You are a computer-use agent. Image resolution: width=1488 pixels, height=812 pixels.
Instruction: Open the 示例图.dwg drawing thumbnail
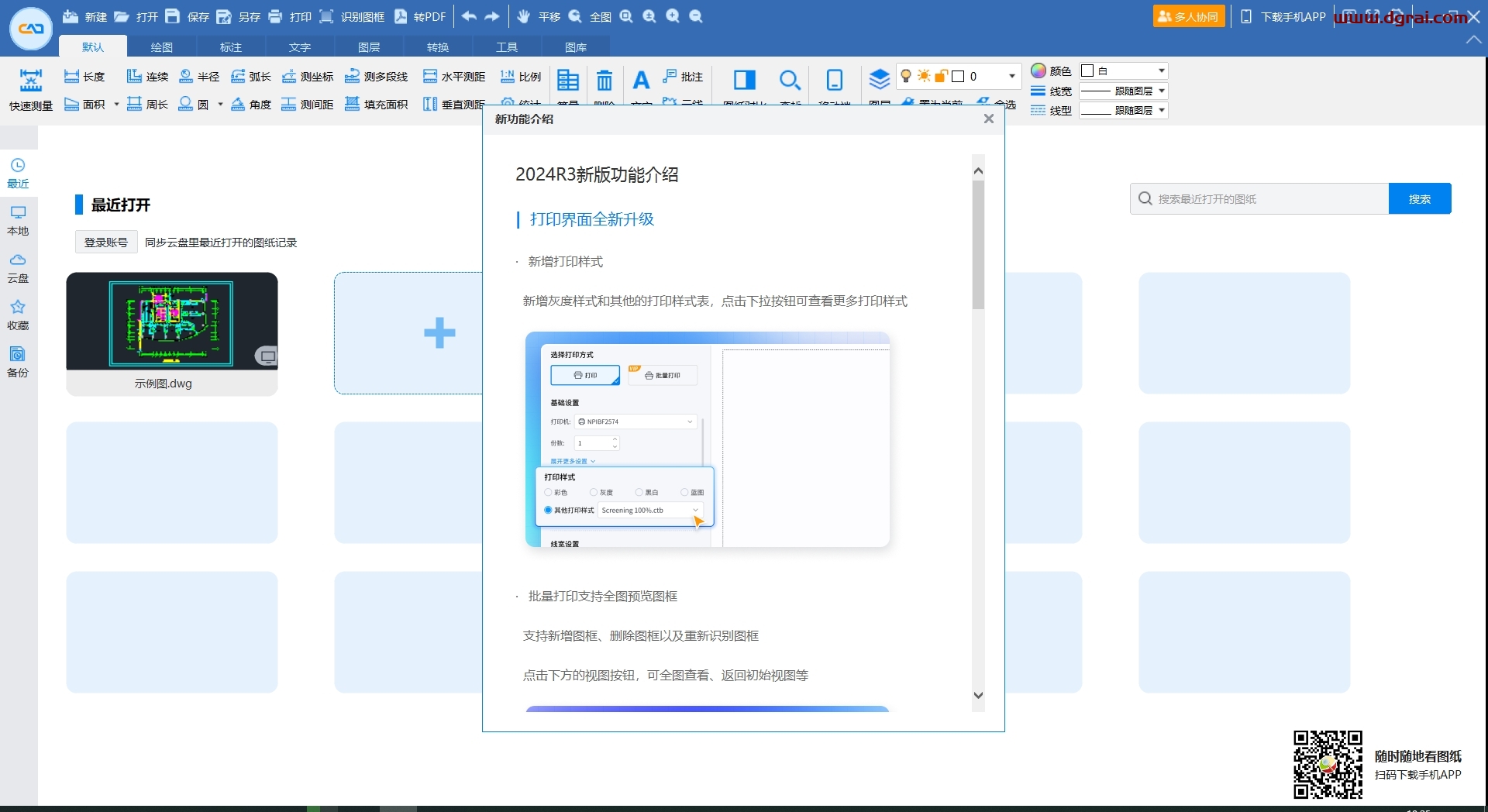coord(171,322)
